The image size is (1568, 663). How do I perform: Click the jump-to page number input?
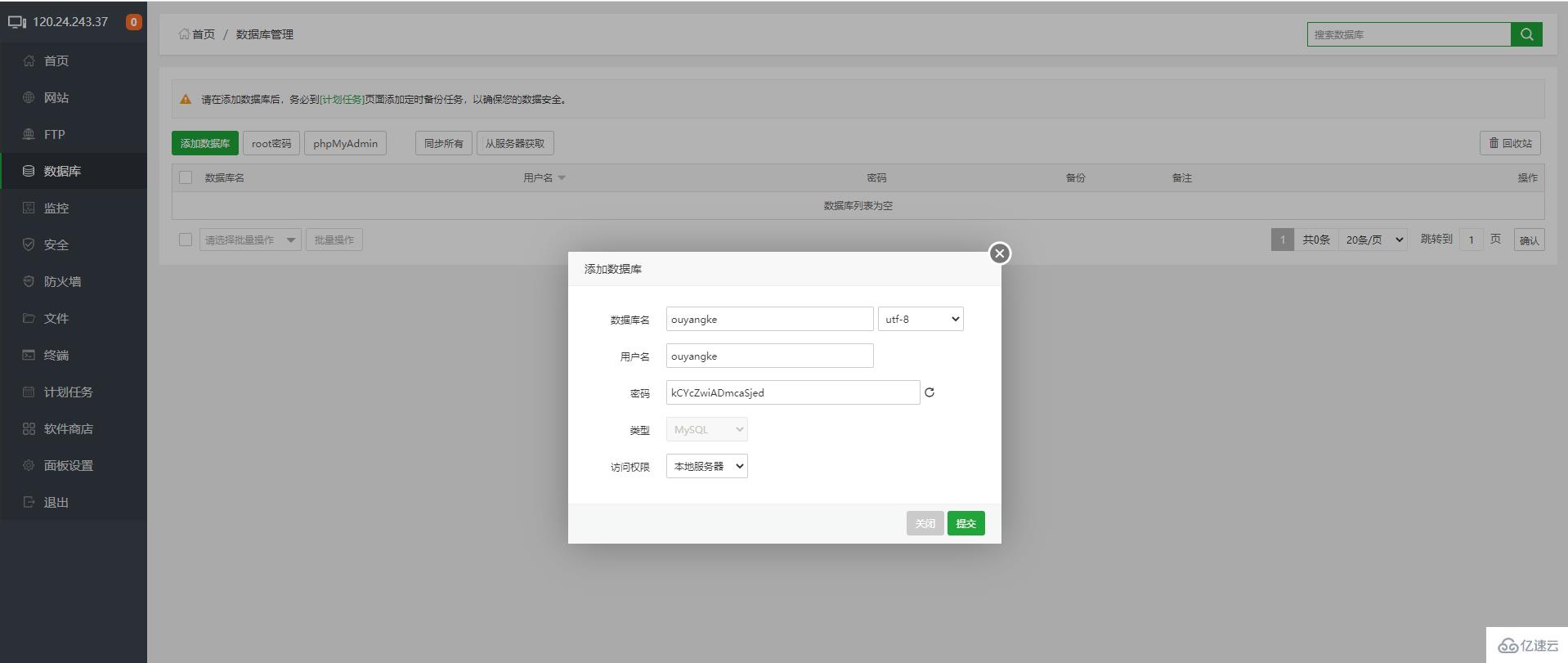point(1472,240)
